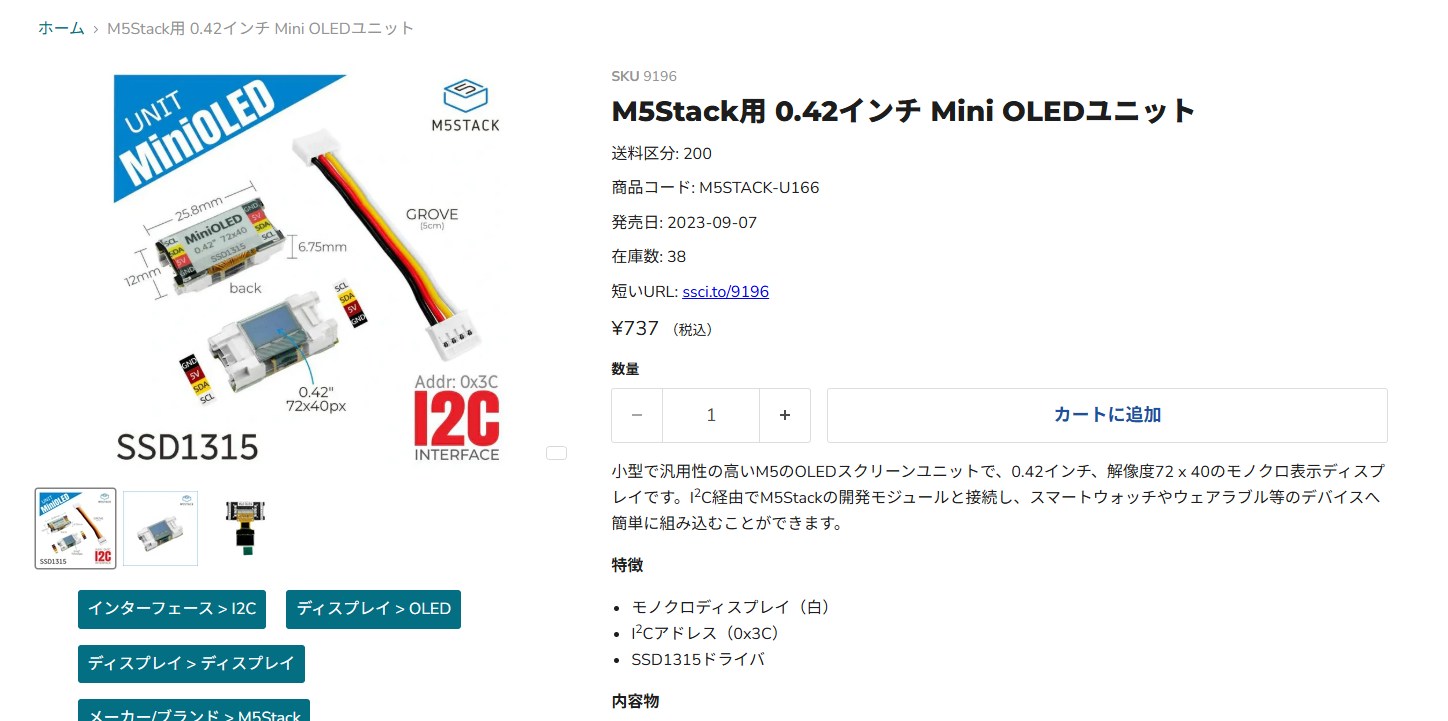The width and height of the screenshot is (1448, 721).
Task: Open the ディスプレイ > OLED category tag
Action: (x=373, y=609)
